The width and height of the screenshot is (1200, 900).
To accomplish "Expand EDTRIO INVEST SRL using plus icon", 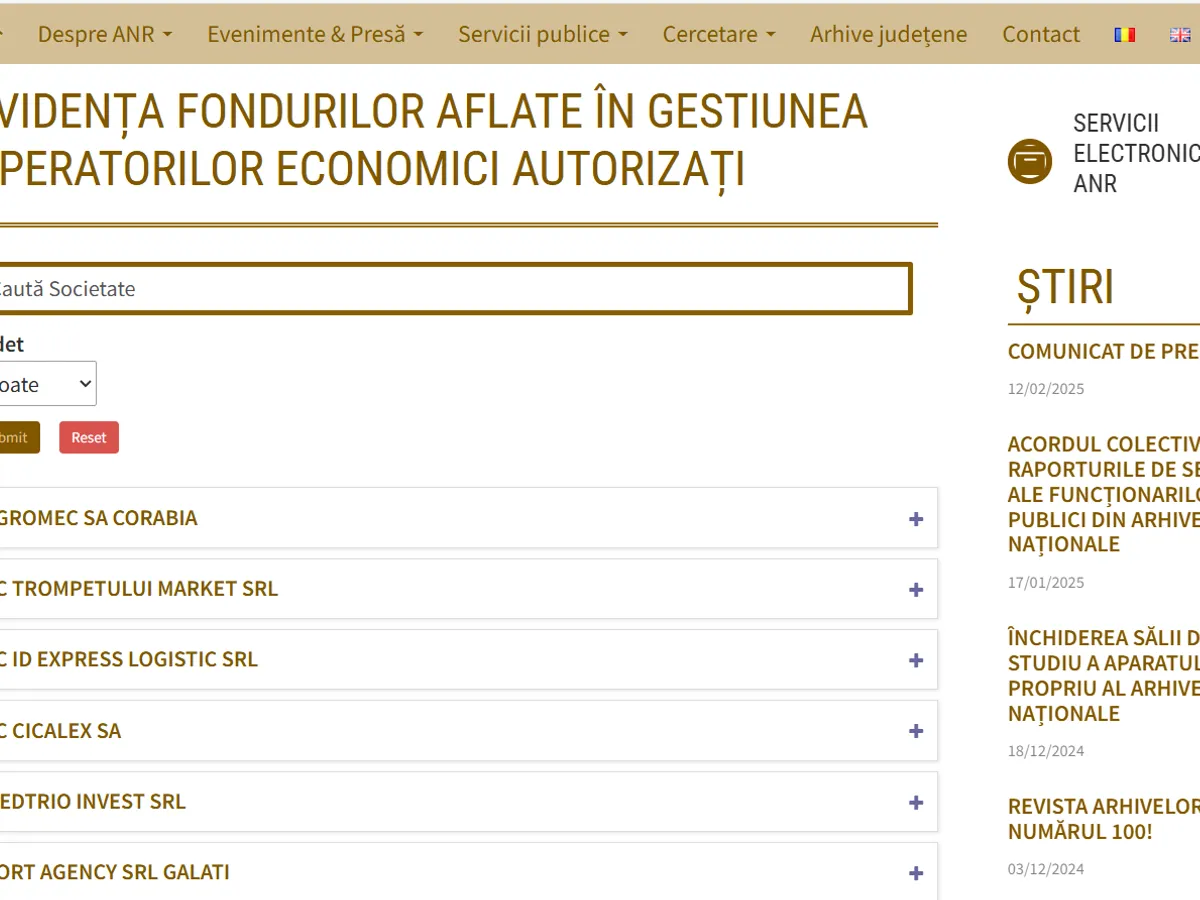I will [915, 803].
